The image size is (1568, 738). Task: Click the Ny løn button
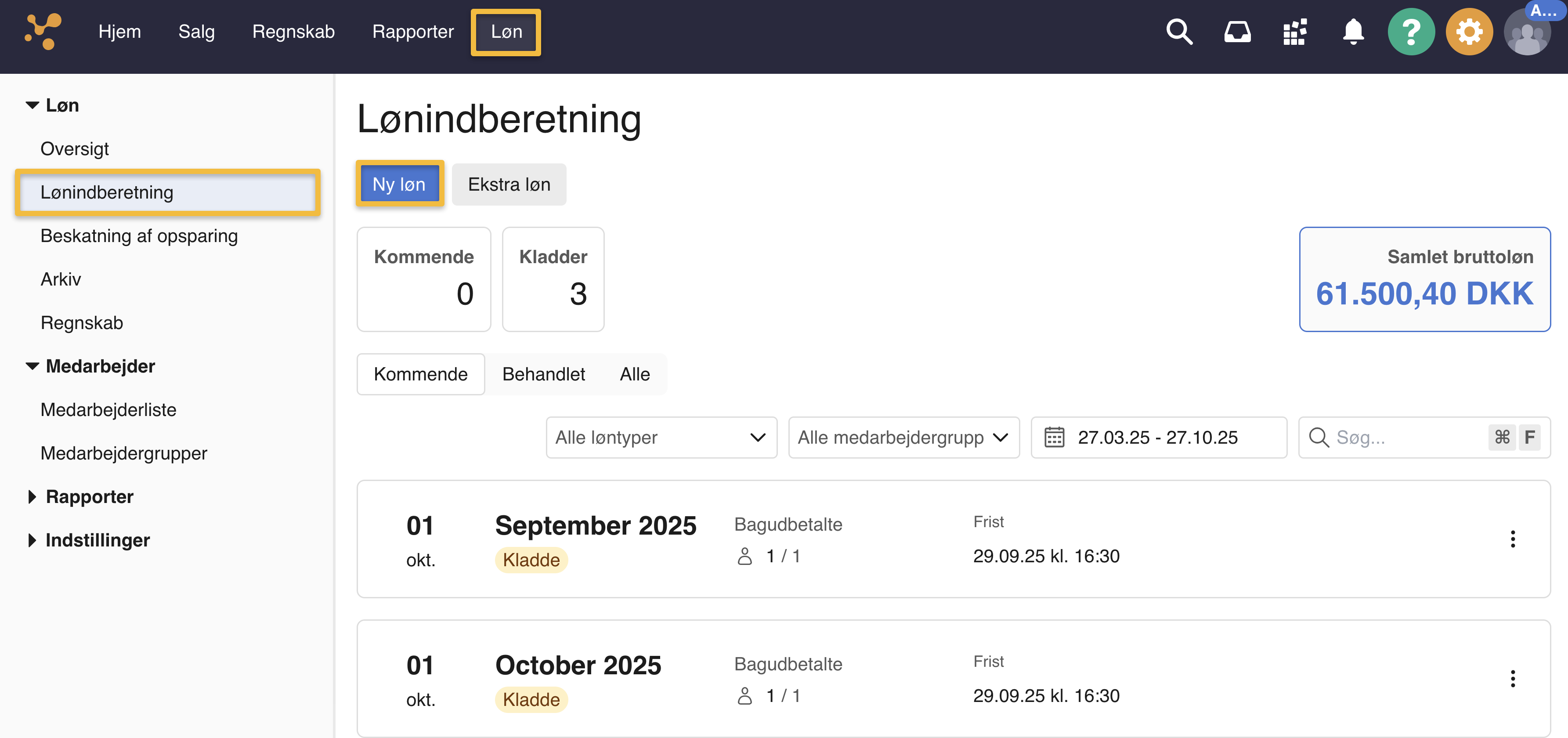coord(399,184)
